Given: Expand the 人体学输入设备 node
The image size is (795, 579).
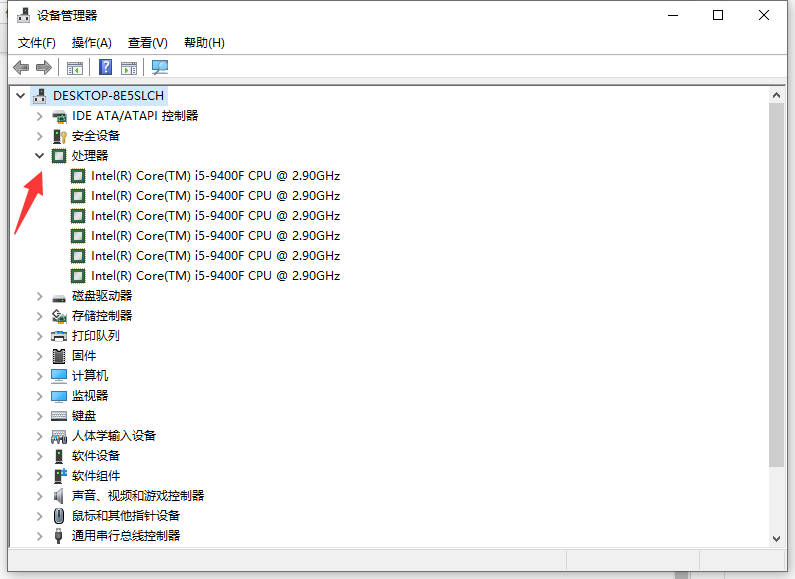Looking at the screenshot, I should [40, 436].
